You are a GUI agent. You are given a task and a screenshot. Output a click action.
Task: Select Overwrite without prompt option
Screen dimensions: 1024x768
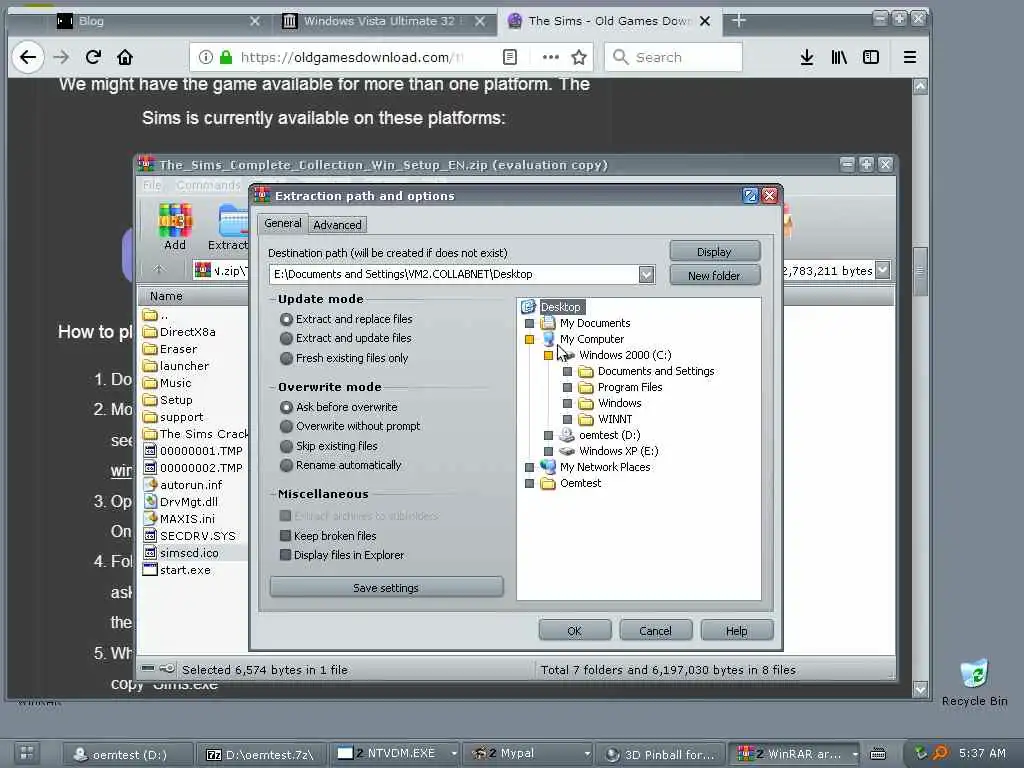pyautogui.click(x=351, y=426)
